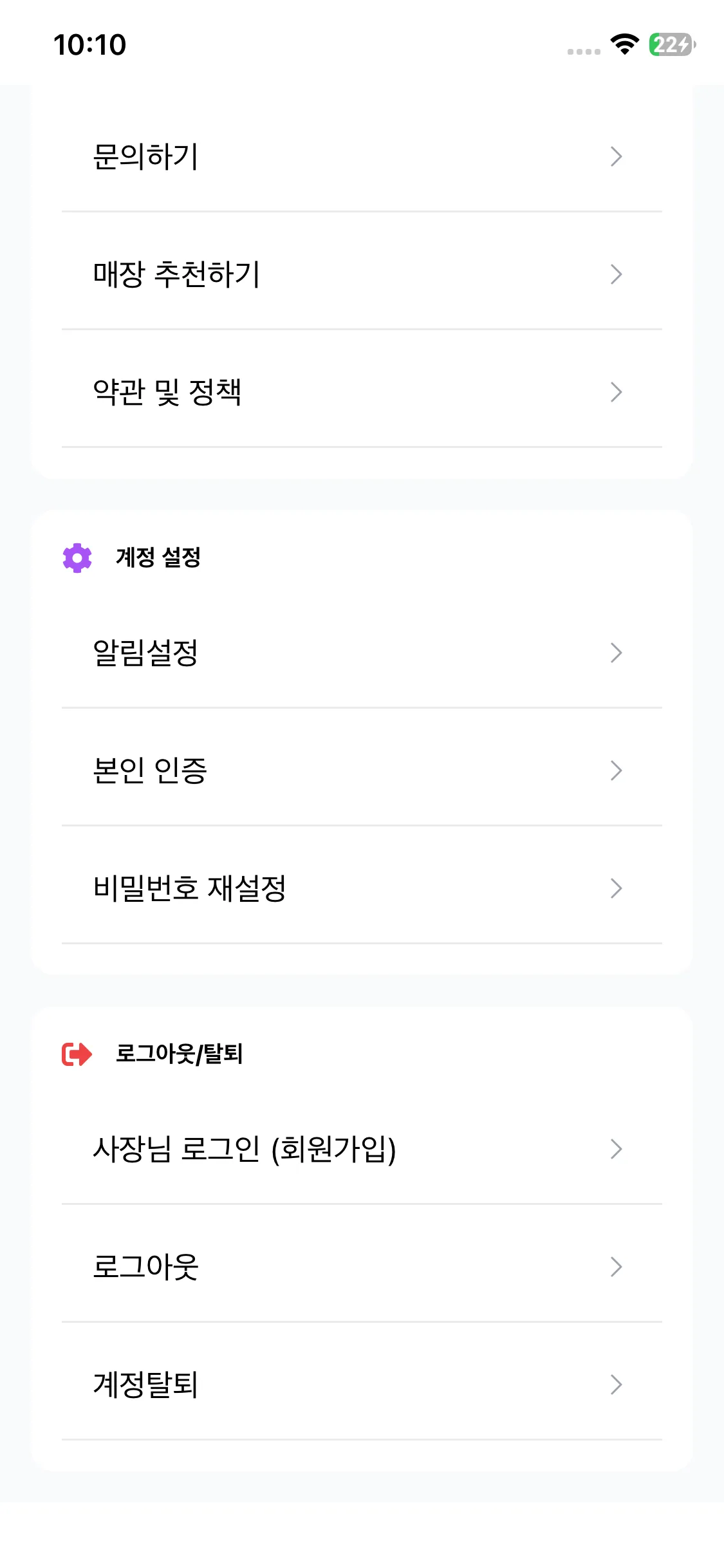Select 본인 인증 identity verification
This screenshot has width=724, height=1568.
[150, 770]
